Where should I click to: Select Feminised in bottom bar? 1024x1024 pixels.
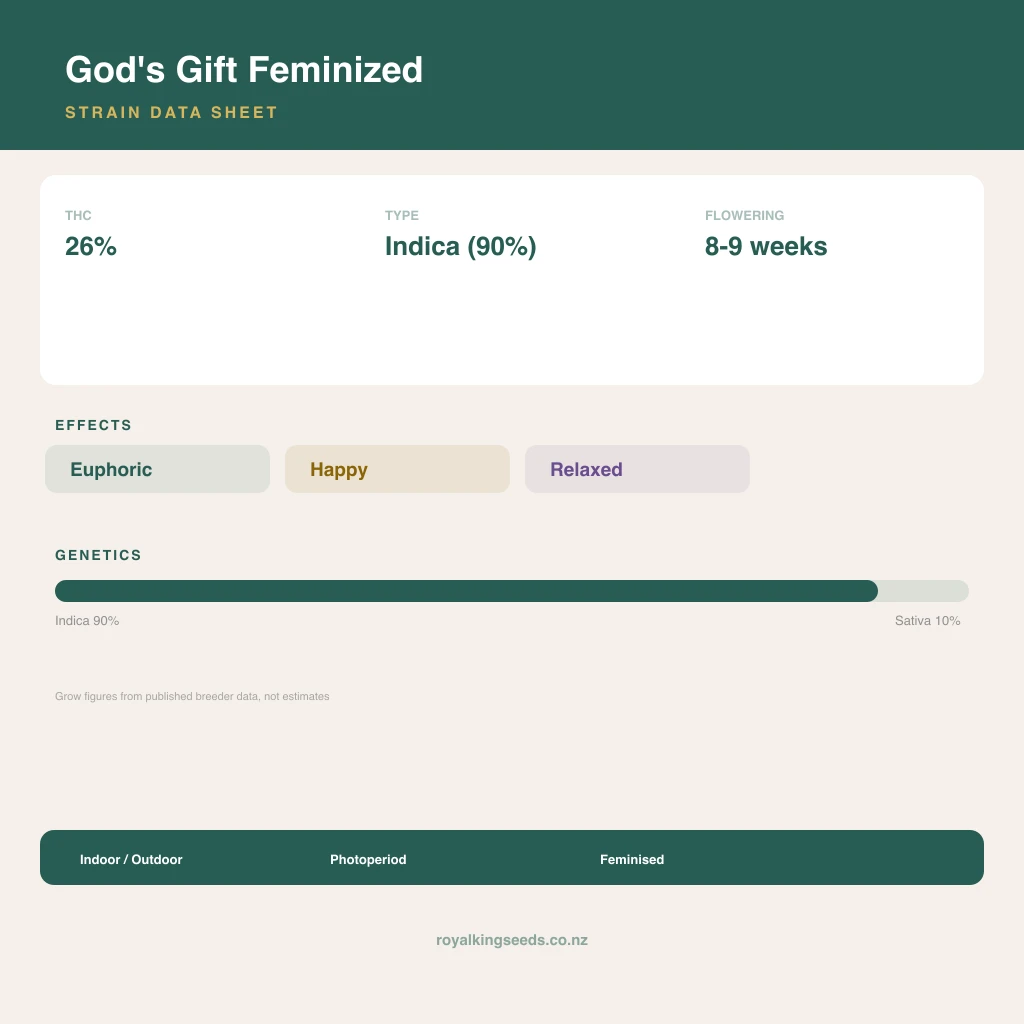coord(632,859)
